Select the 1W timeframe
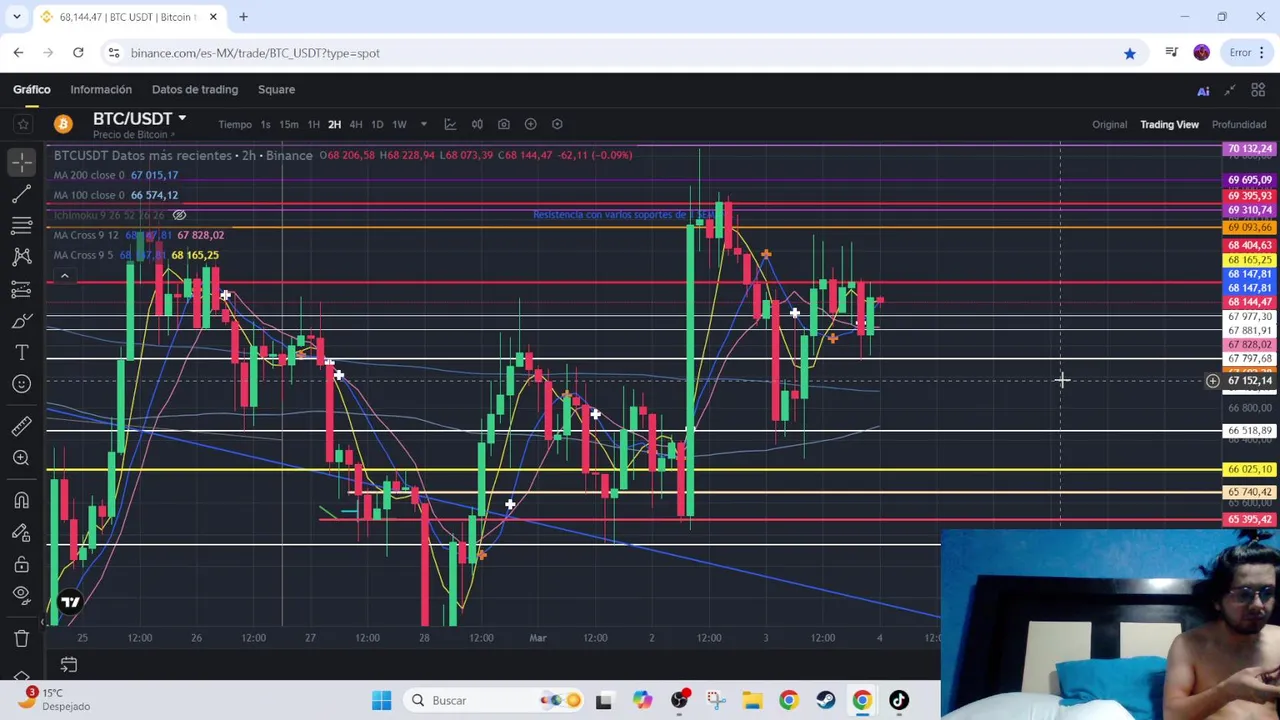1280x720 pixels. coord(399,124)
